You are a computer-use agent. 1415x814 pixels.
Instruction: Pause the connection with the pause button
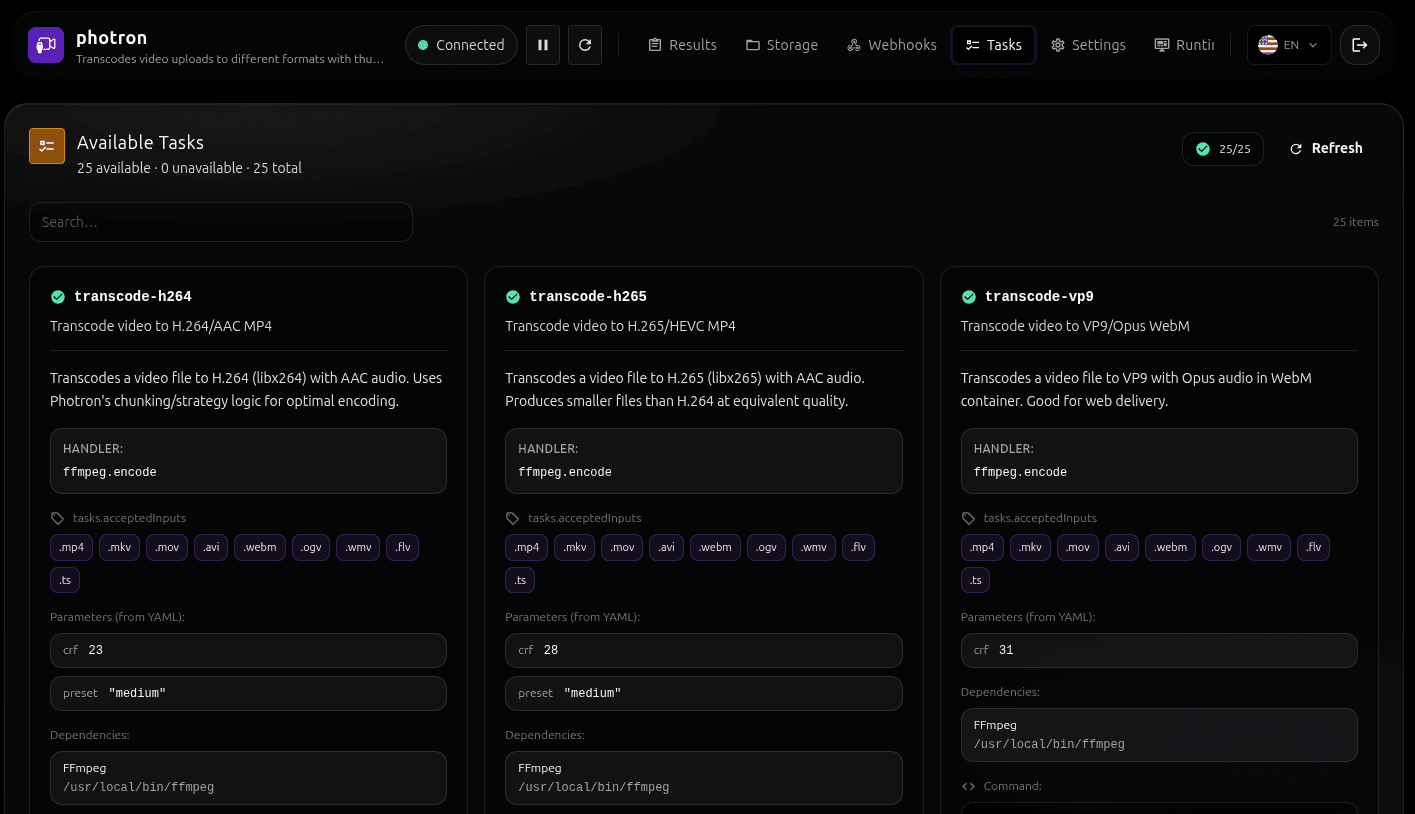tap(543, 45)
